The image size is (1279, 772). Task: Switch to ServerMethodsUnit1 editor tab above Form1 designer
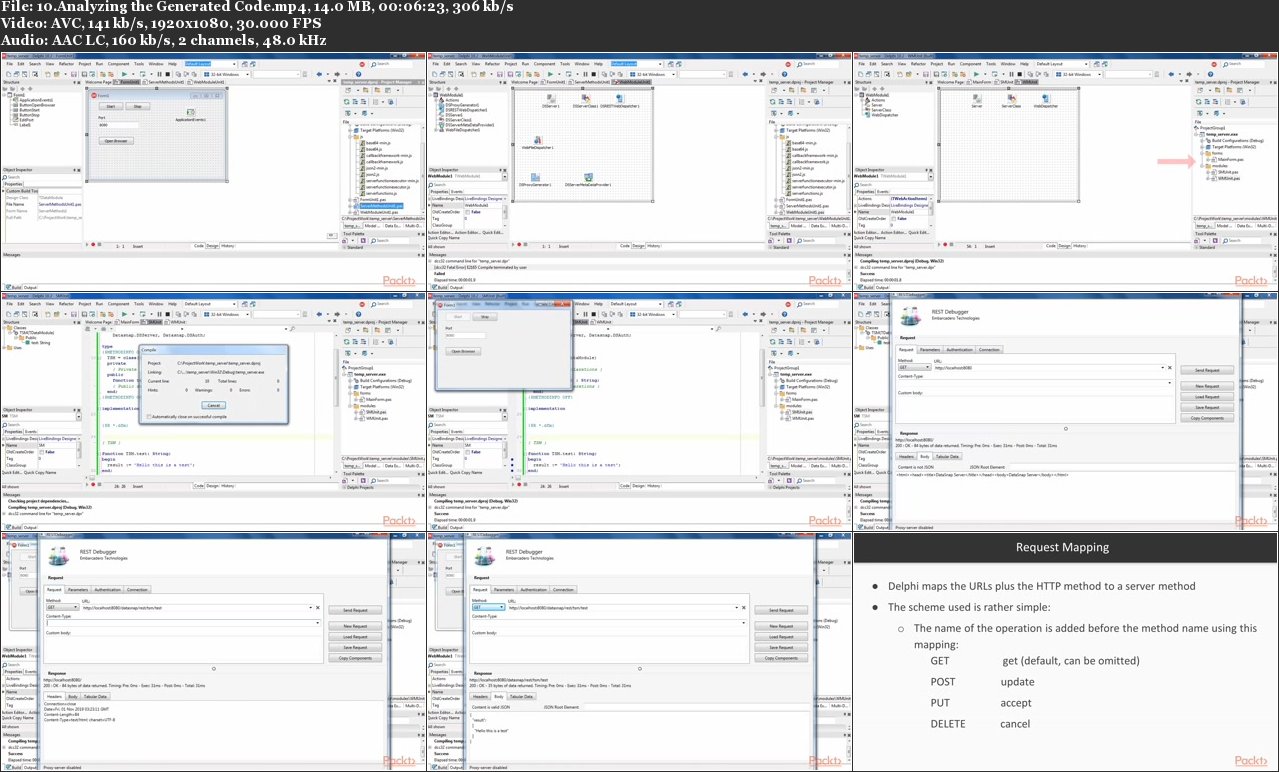pos(166,82)
